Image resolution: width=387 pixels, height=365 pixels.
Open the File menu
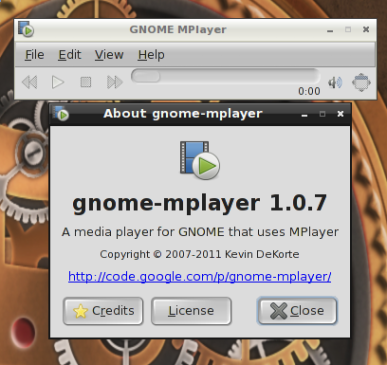coord(35,55)
